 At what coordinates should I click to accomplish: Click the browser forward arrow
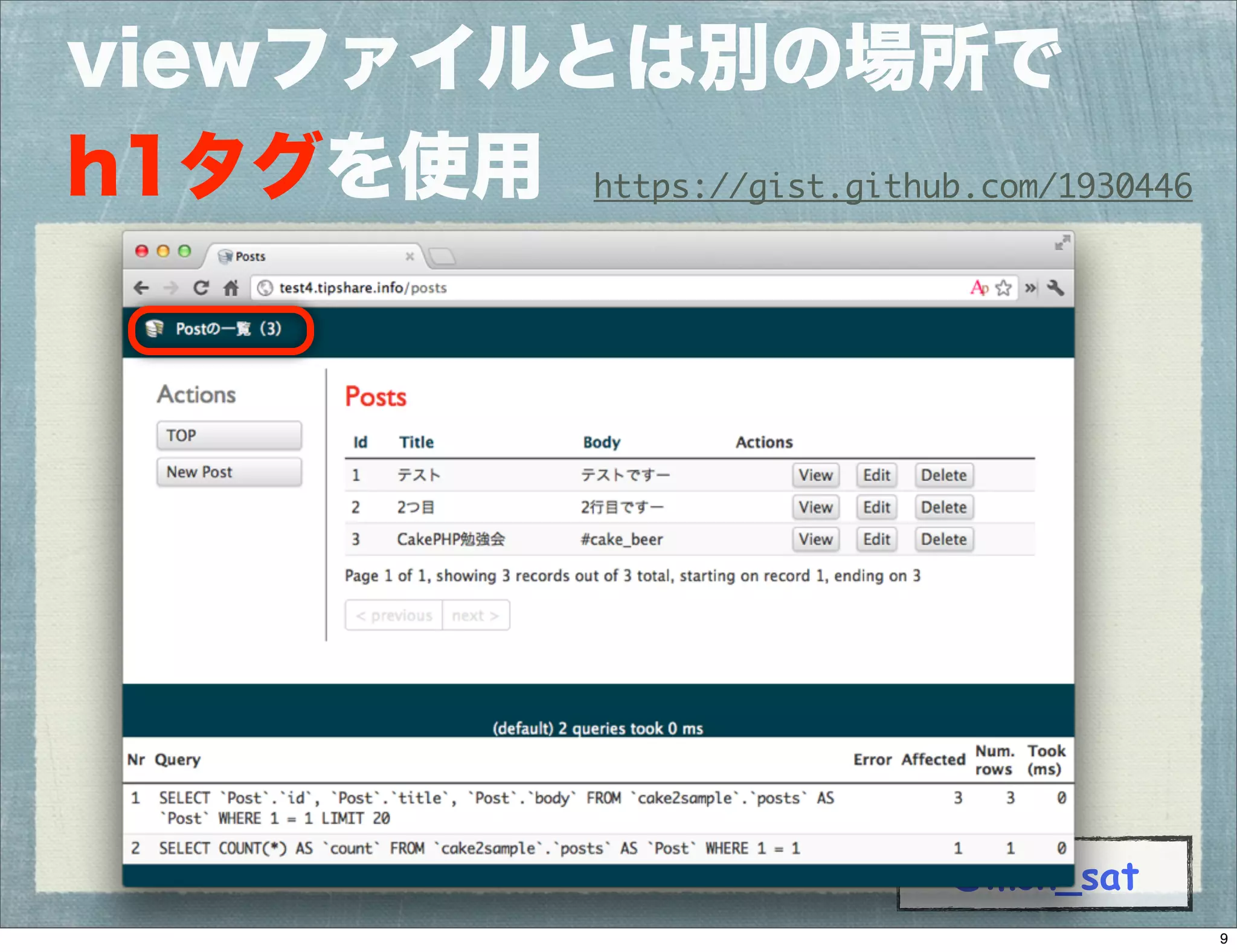[172, 288]
